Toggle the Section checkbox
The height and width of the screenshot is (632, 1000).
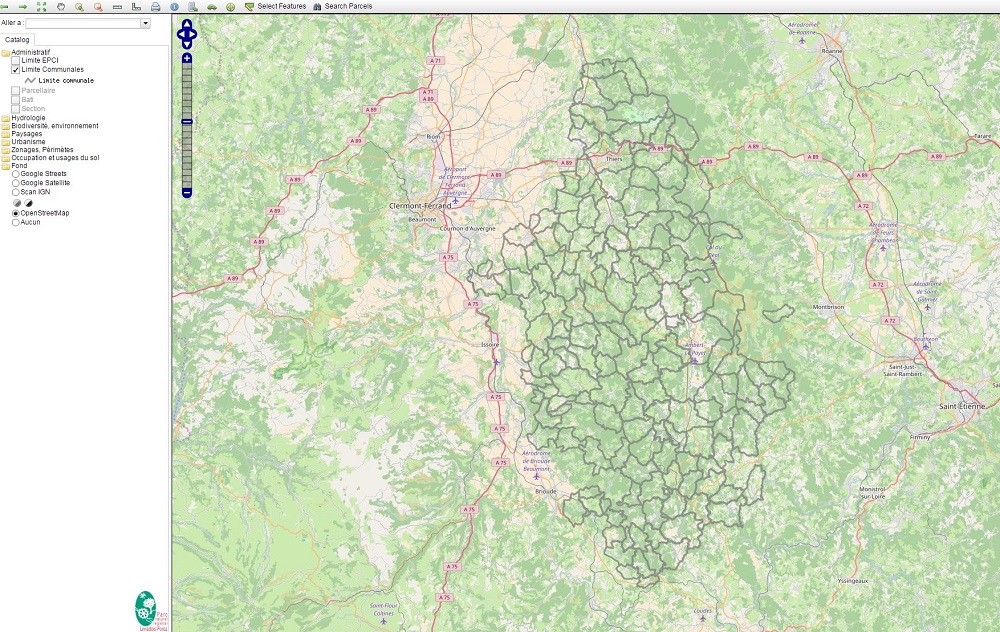16,108
